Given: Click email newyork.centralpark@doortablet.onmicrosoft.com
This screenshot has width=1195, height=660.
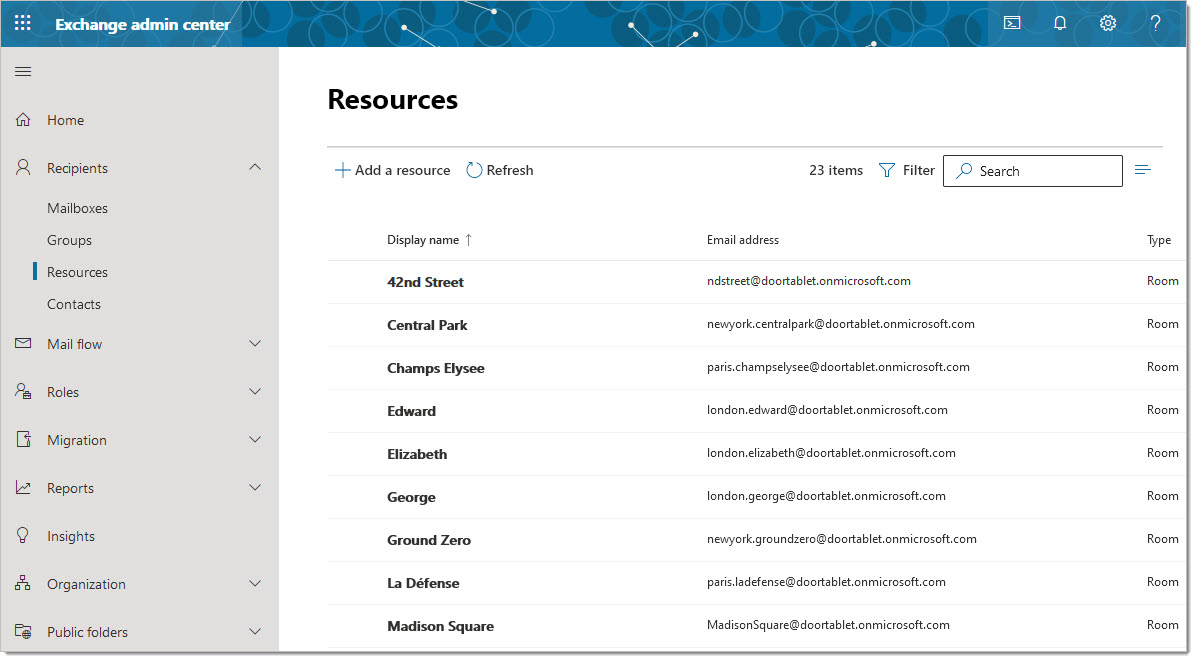Looking at the screenshot, I should coord(842,324).
